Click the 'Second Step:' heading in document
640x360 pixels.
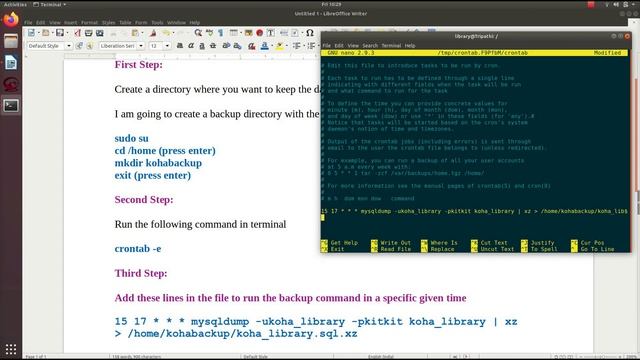[x=144, y=200]
